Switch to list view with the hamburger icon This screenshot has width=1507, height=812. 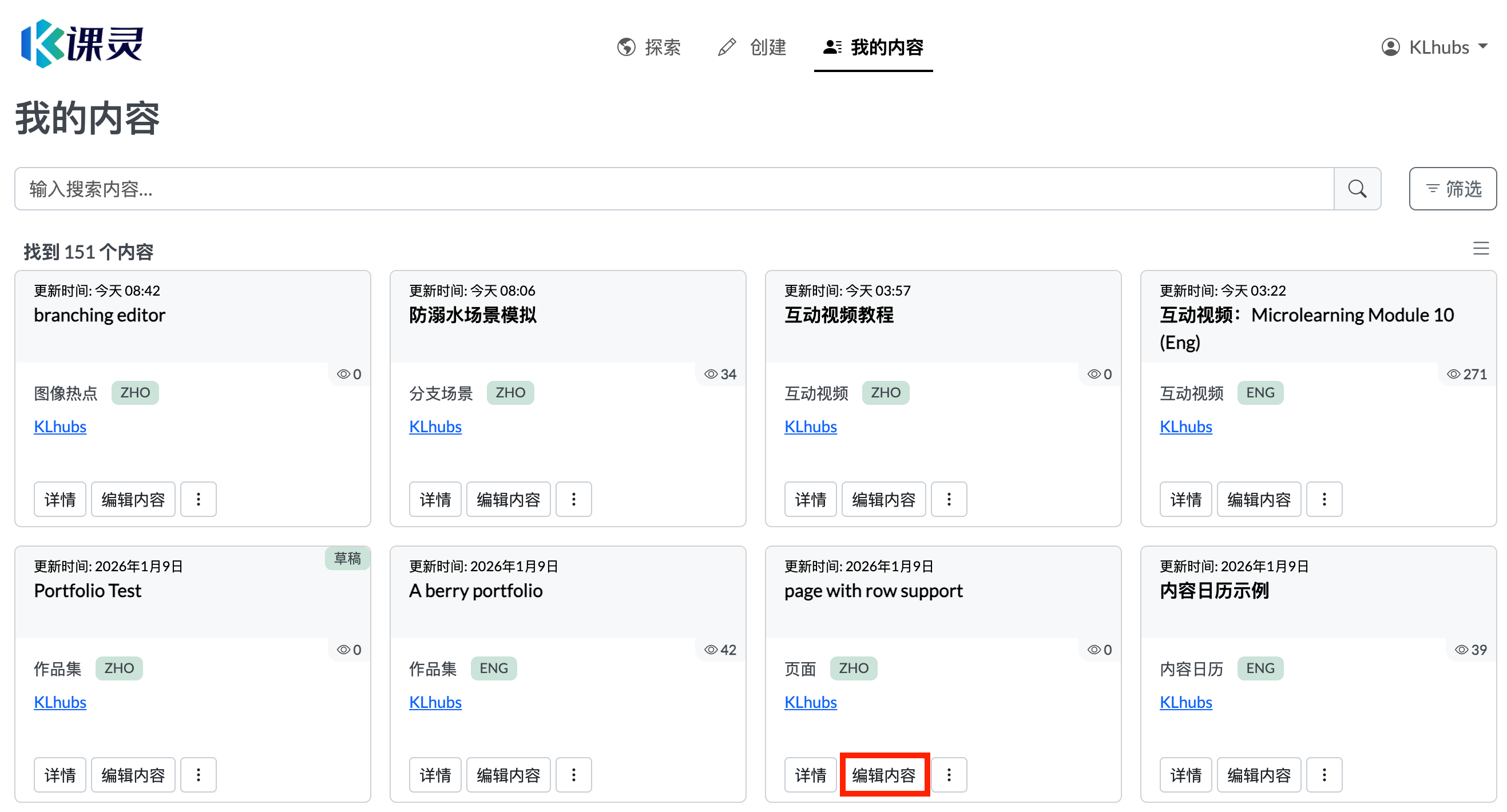point(1481,248)
